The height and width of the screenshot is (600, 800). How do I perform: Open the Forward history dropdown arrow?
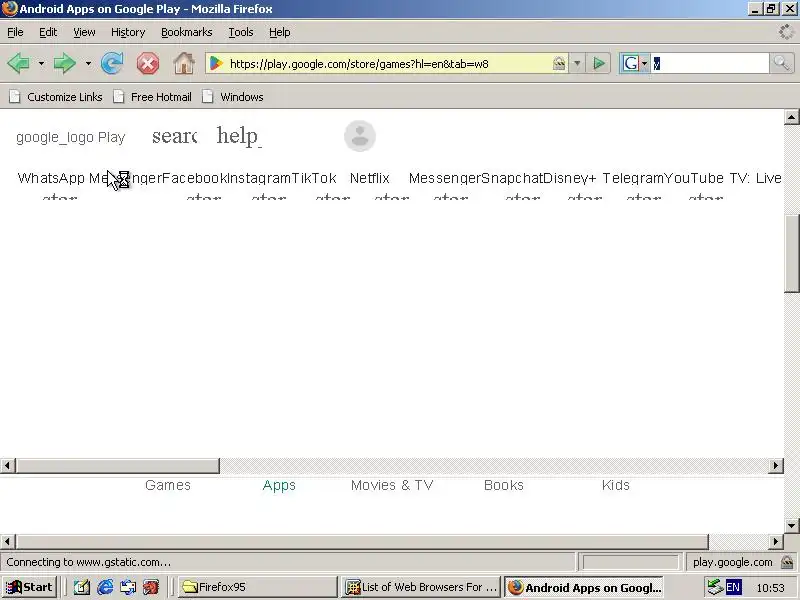click(88, 64)
